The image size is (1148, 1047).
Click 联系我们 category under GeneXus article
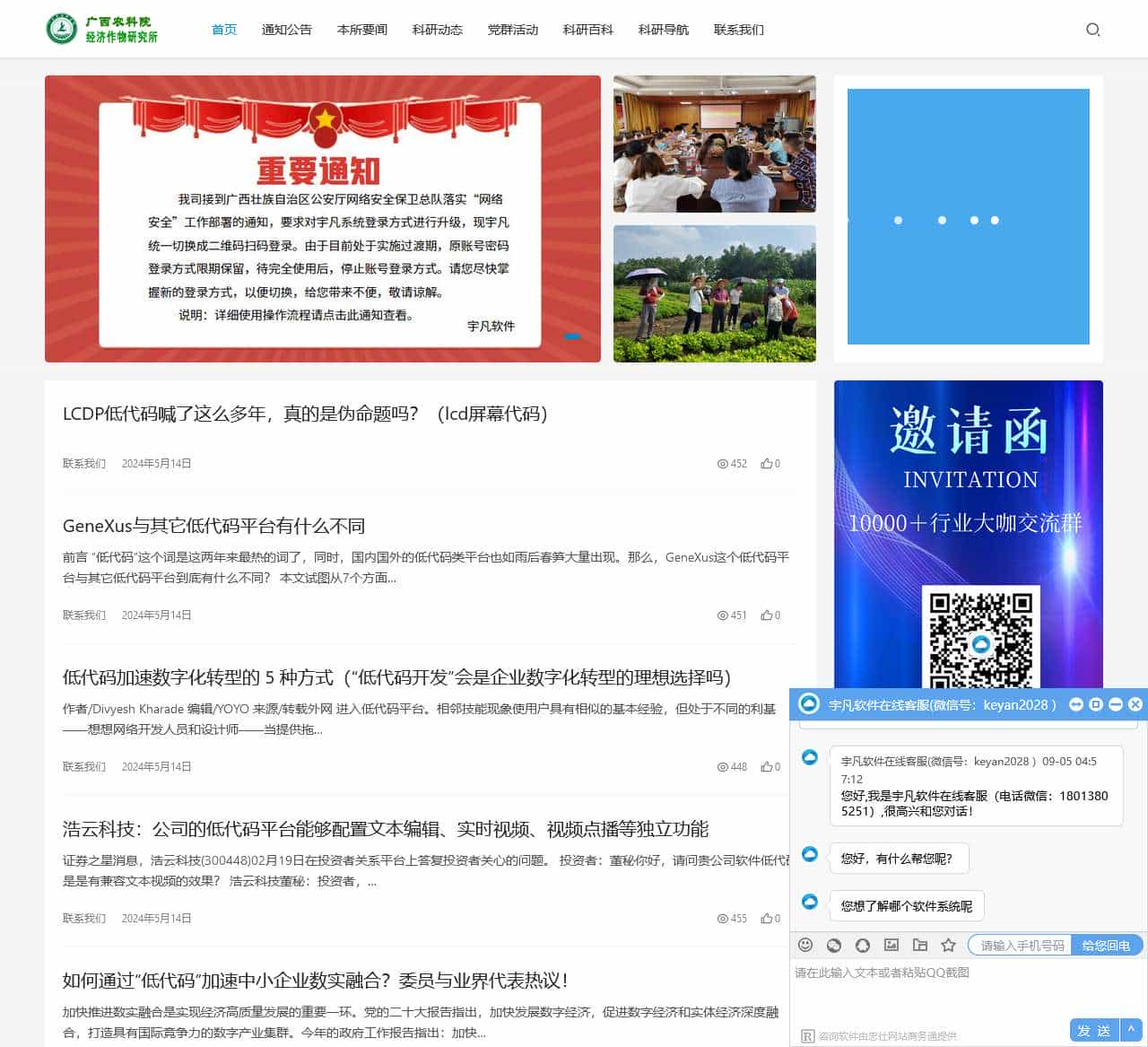tap(84, 615)
